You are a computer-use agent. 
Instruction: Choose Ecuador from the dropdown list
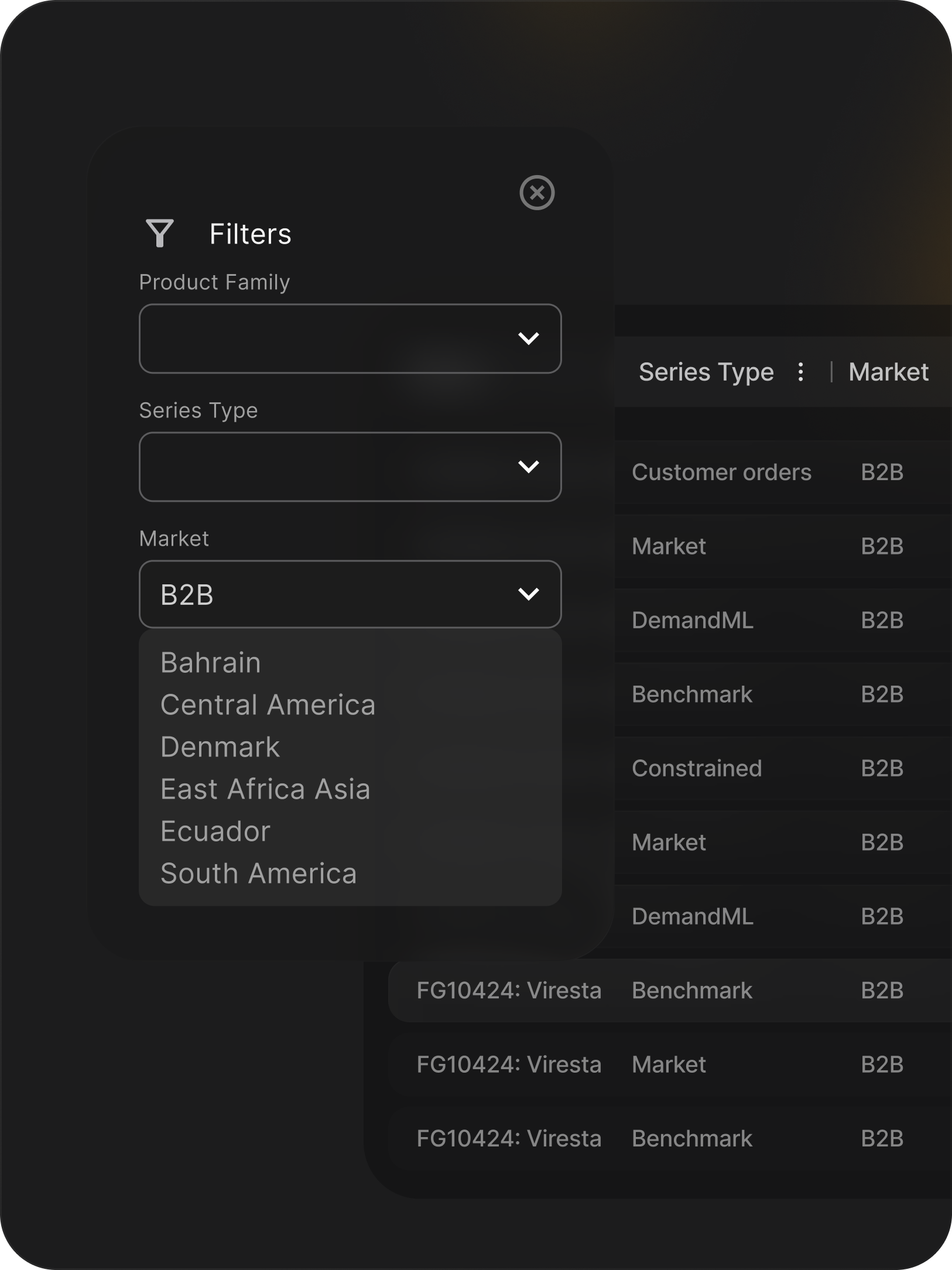pos(215,831)
